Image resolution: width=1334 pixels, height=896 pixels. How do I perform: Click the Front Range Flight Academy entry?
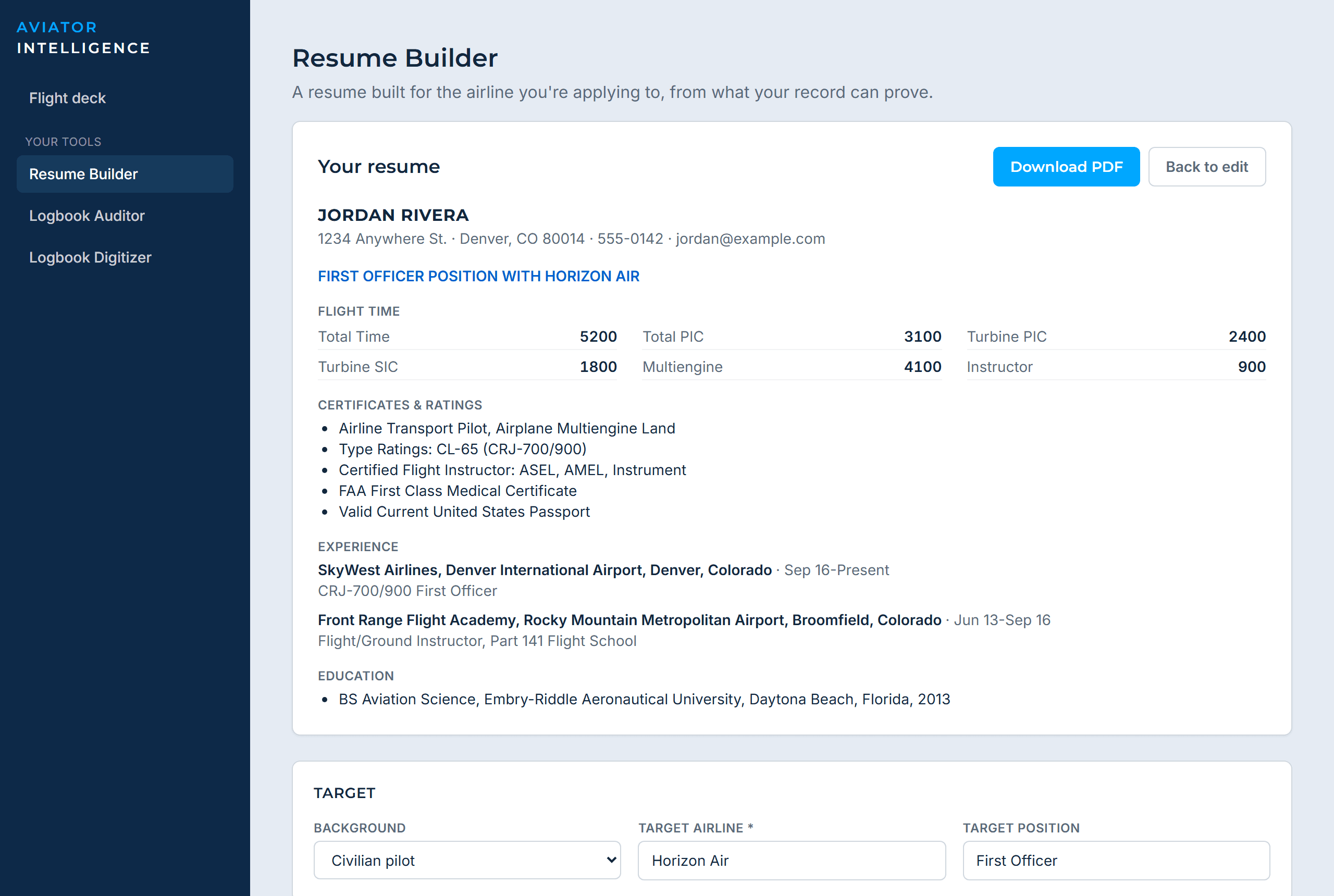click(629, 620)
